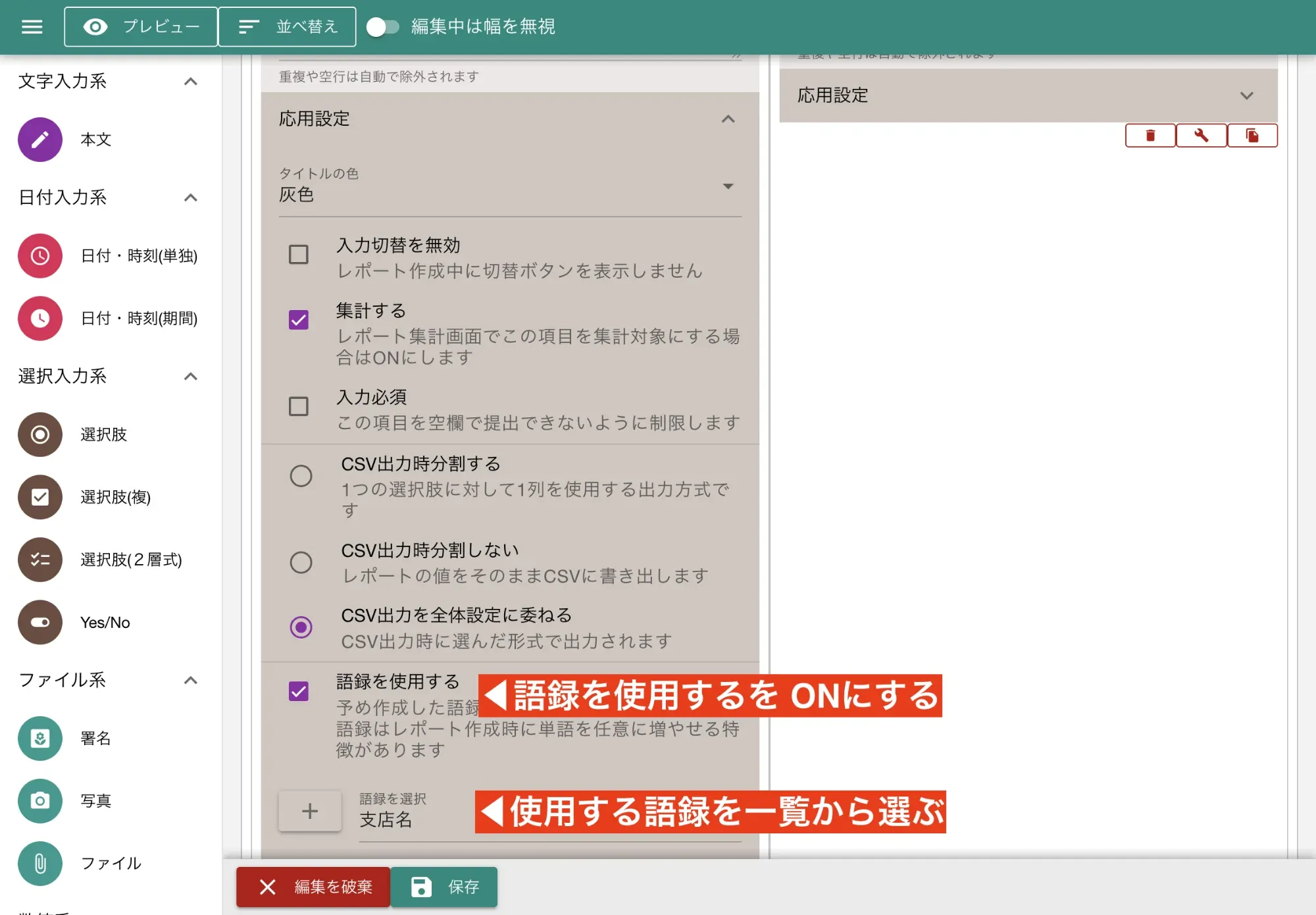1316x915 pixels.
Task: Click the 署名 label in sidebar
Action: [x=96, y=739]
